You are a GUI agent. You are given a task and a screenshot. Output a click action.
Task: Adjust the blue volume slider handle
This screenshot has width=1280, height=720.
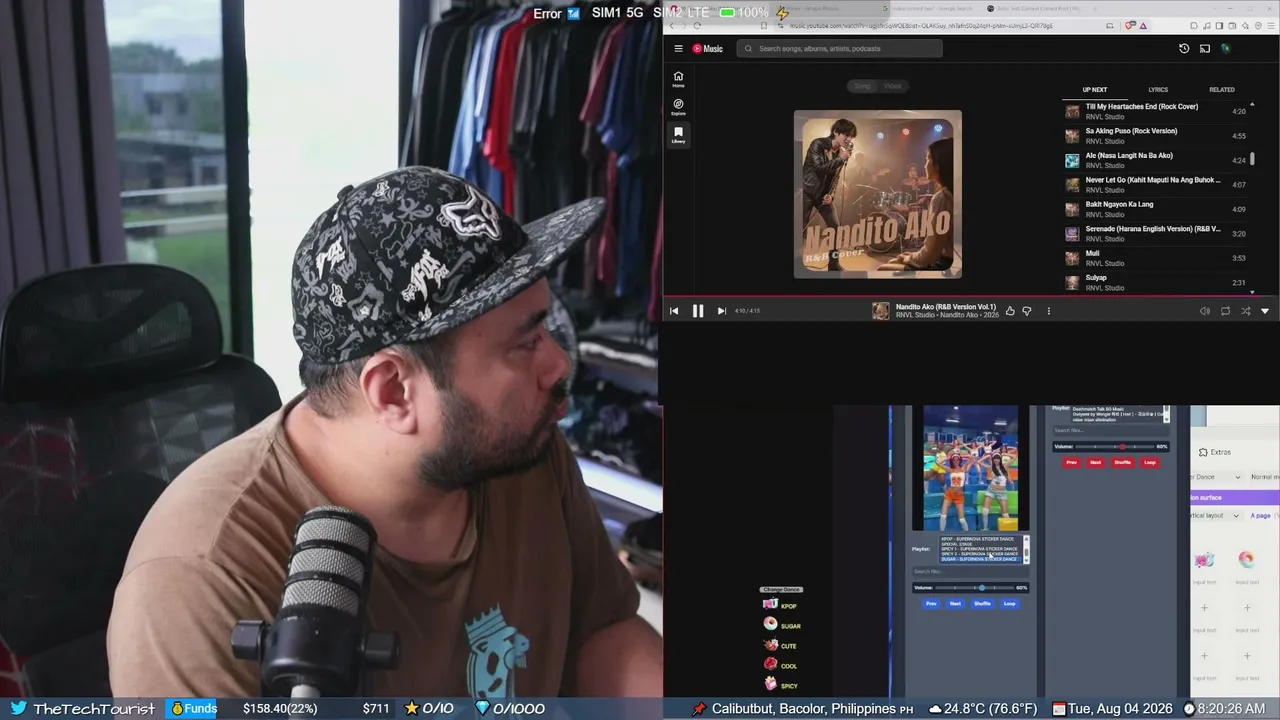982,588
